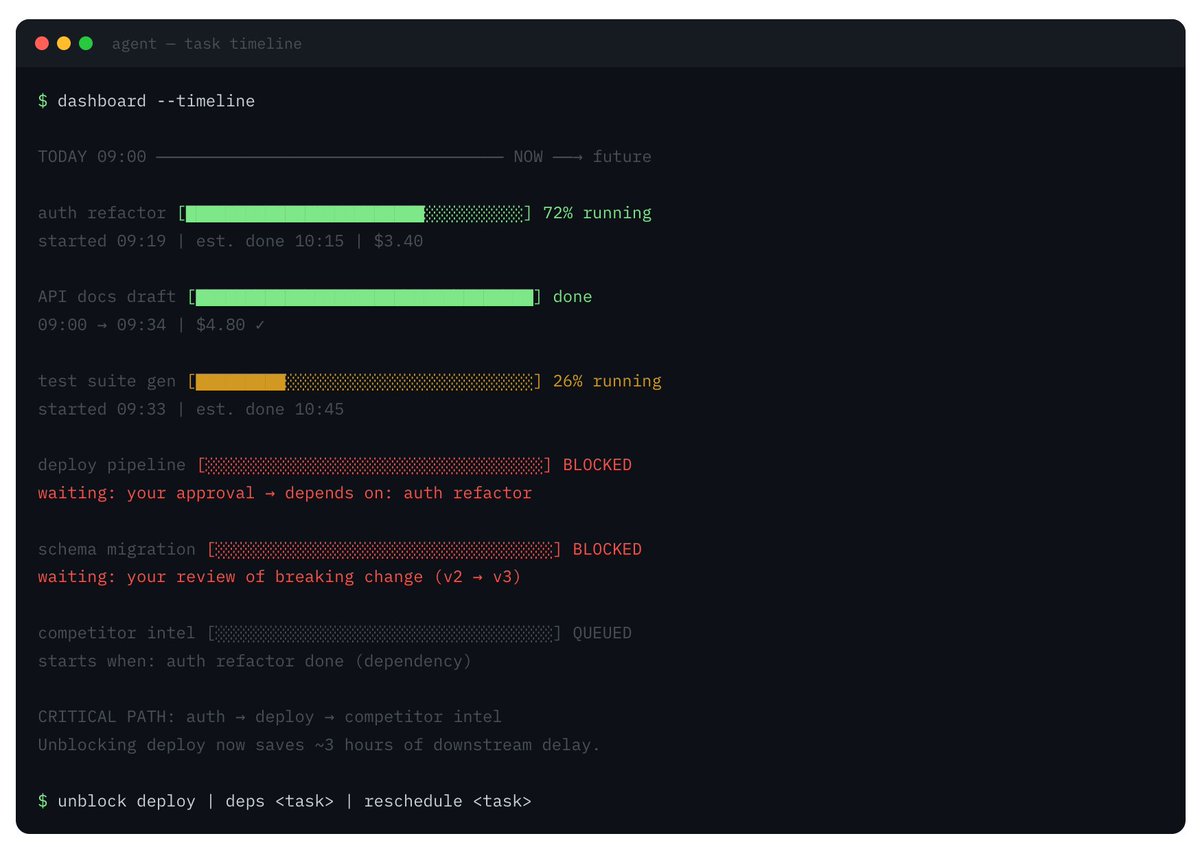Click the red BLOCKED status for deploy pipeline
The width and height of the screenshot is (1200, 847).
click(597, 465)
